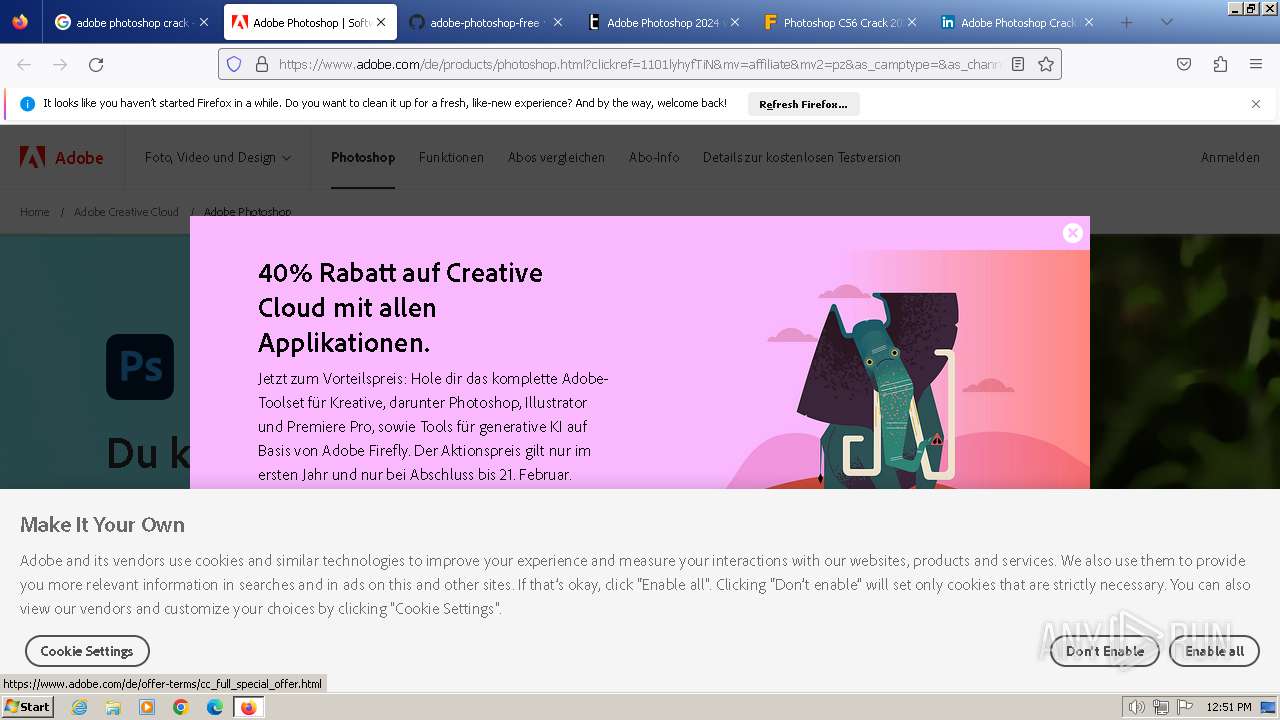Select Firefox window in taskbar
Image resolution: width=1280 pixels, height=720 pixels.
tap(248, 707)
